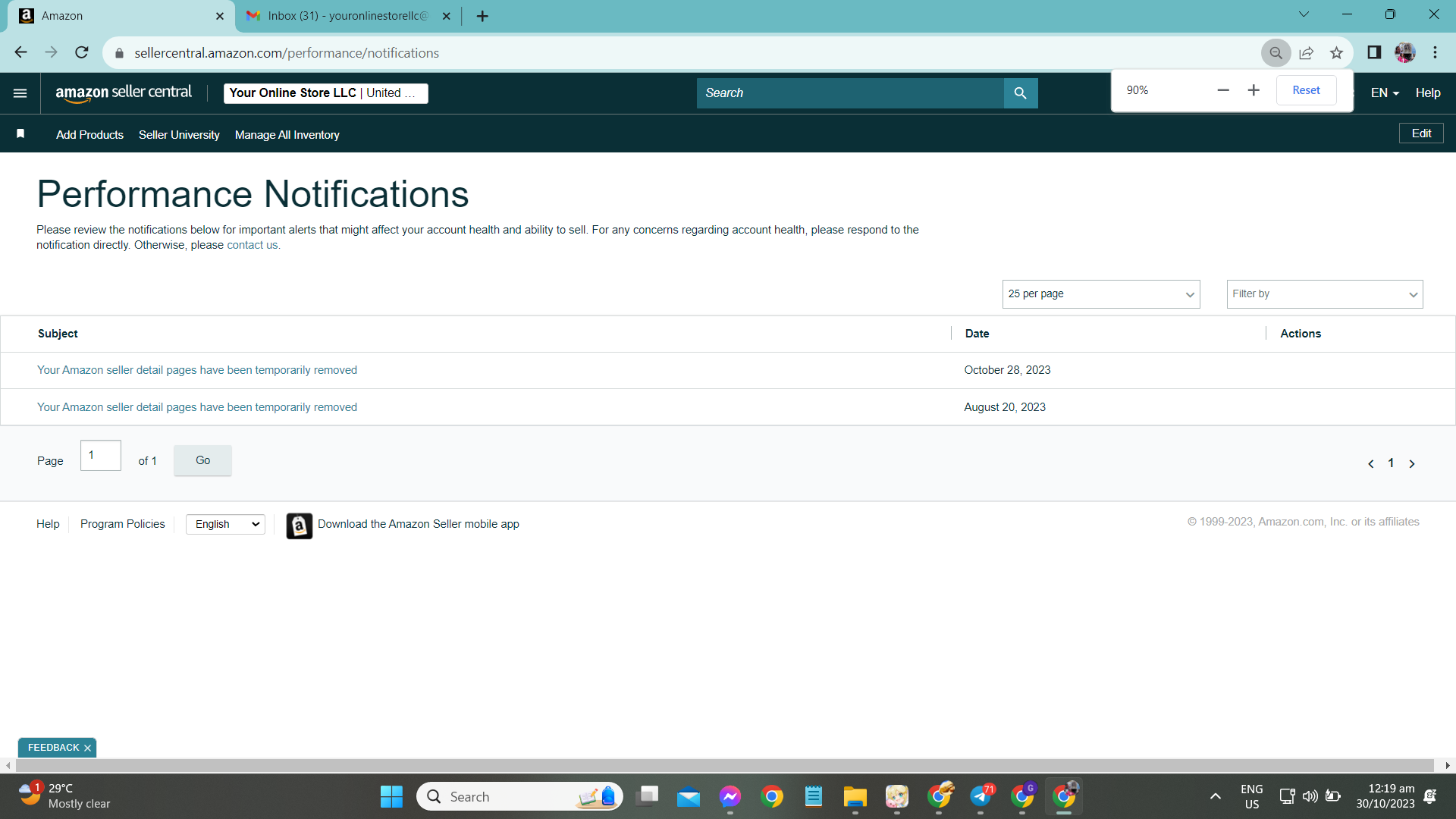This screenshot has height=819, width=1456.
Task: Dismiss the FEEDBACK button with its X
Action: tap(88, 748)
